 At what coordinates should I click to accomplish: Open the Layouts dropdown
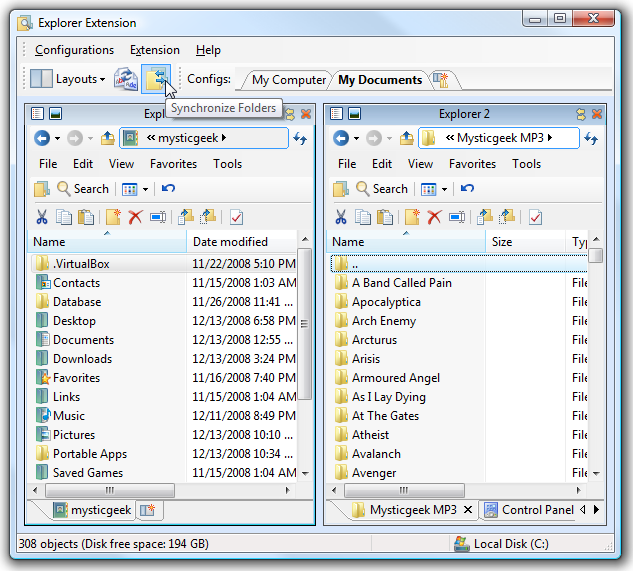(69, 79)
